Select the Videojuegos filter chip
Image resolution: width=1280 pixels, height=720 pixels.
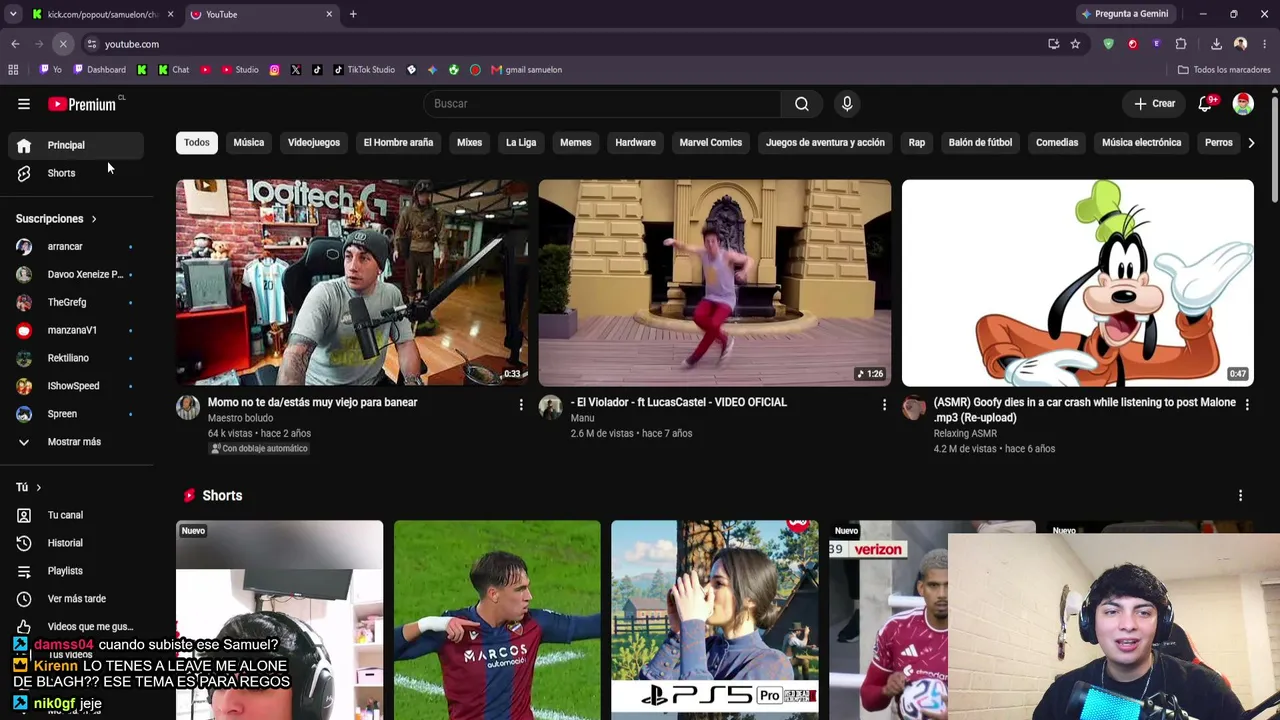pos(314,143)
